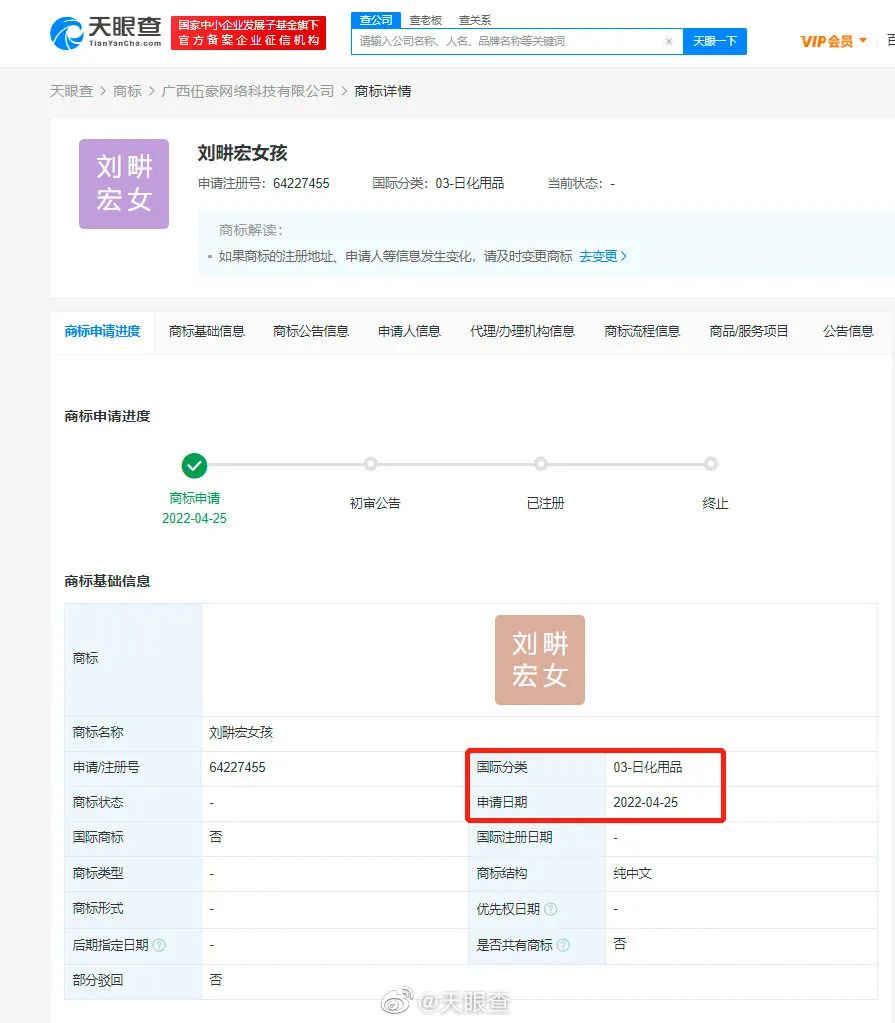Screen dimensions: 895x1023
Task: Select the 查关系 search tab
Action: click(x=474, y=20)
